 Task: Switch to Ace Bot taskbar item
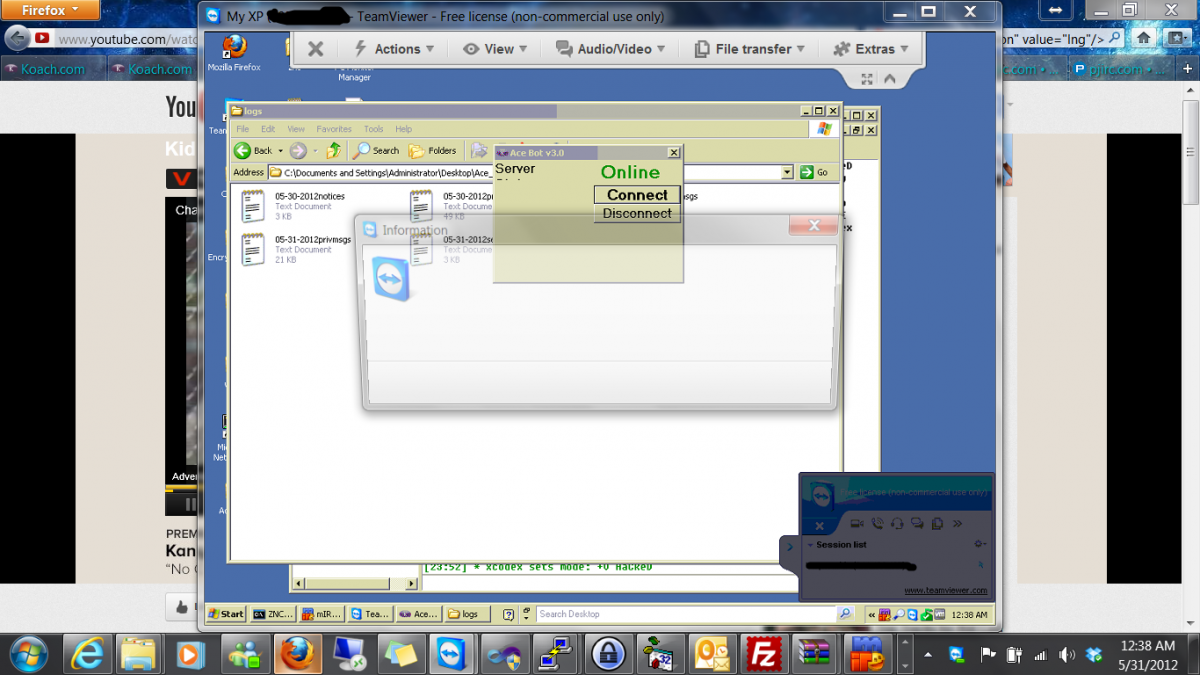pyautogui.click(x=418, y=614)
